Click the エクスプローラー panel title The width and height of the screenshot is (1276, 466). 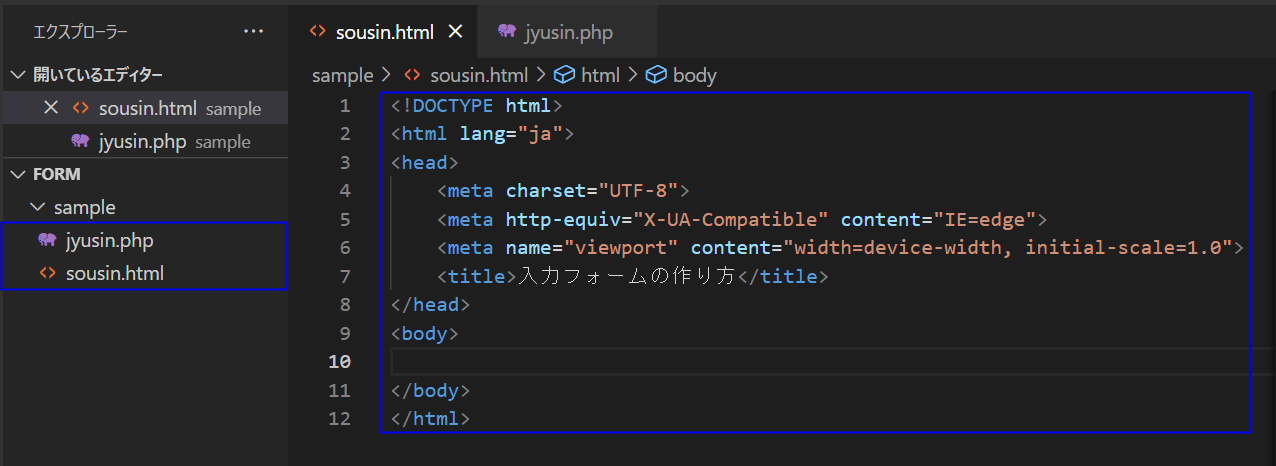tap(80, 32)
